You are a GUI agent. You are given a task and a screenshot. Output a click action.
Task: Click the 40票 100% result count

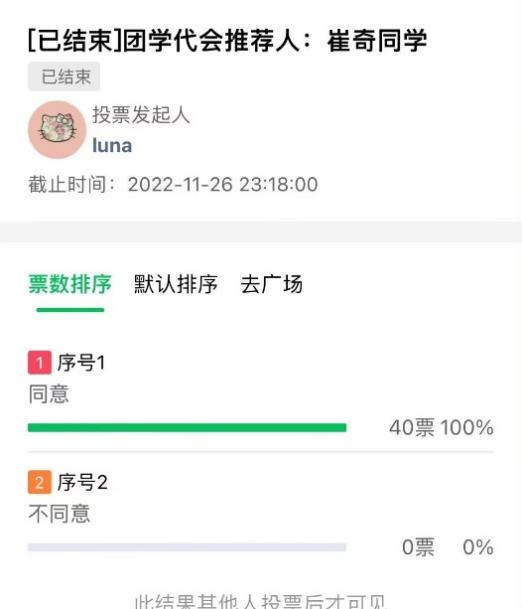[x=441, y=428]
